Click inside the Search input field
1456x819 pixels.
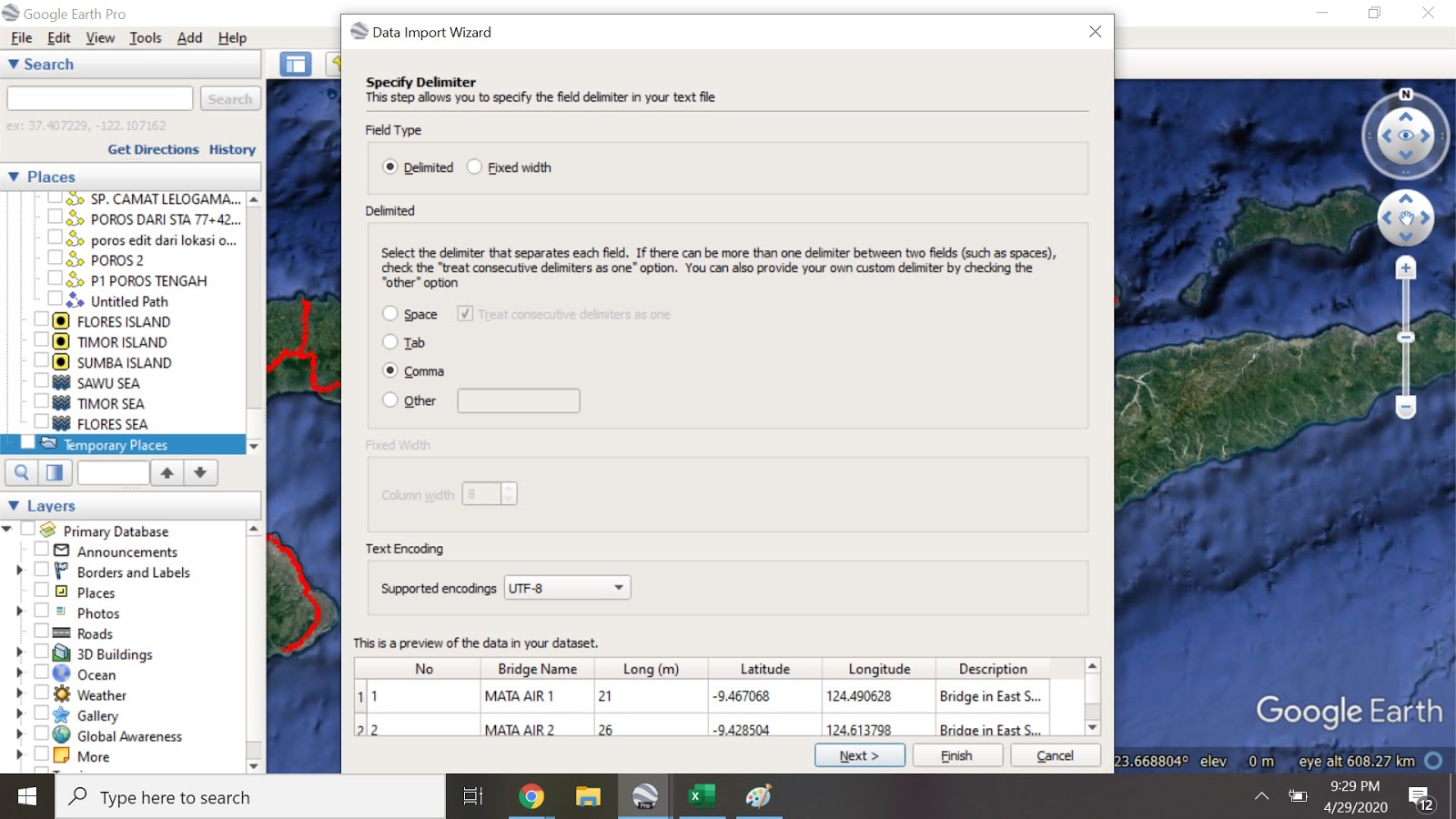coord(99,97)
